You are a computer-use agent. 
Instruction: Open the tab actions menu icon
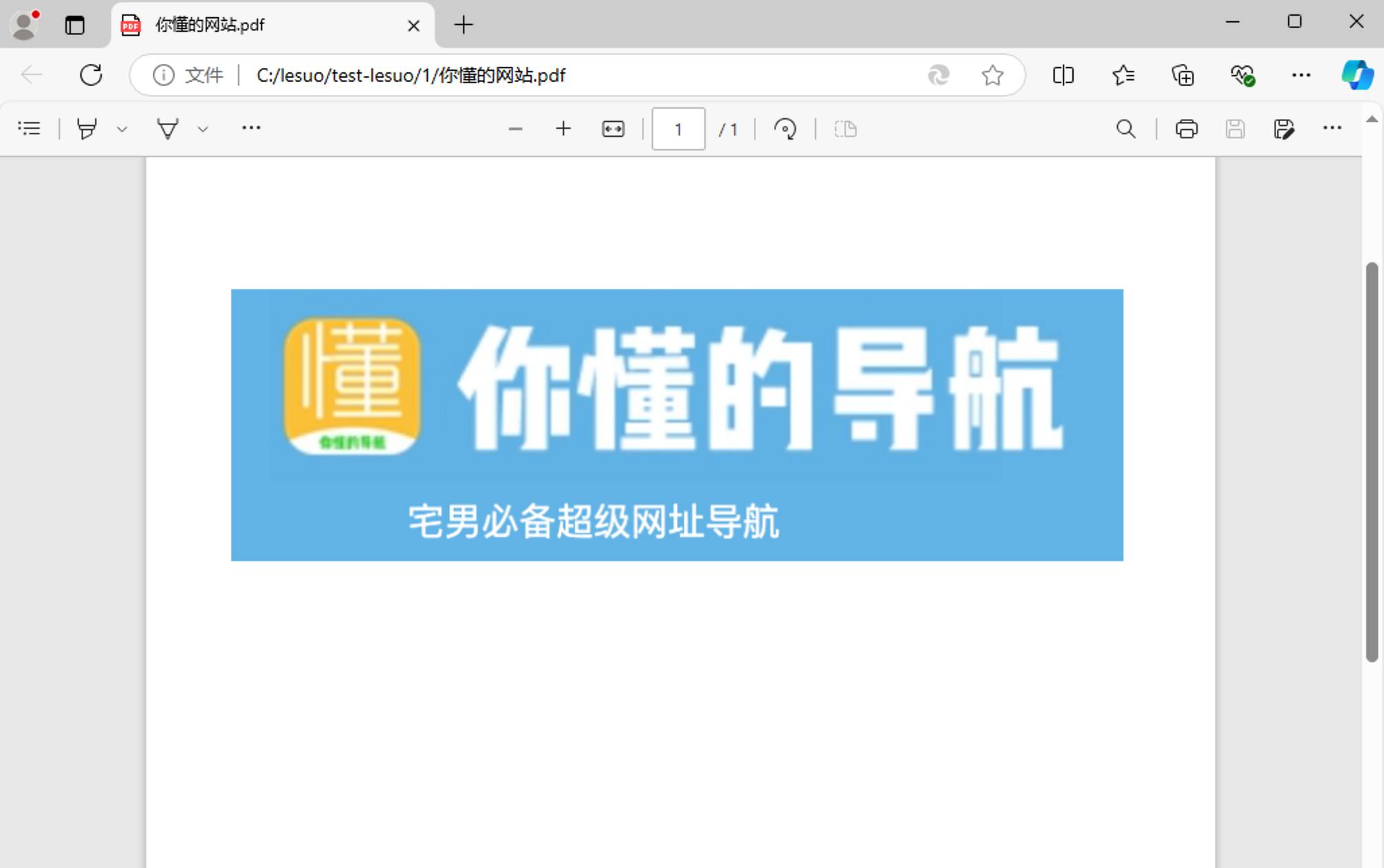coord(74,25)
